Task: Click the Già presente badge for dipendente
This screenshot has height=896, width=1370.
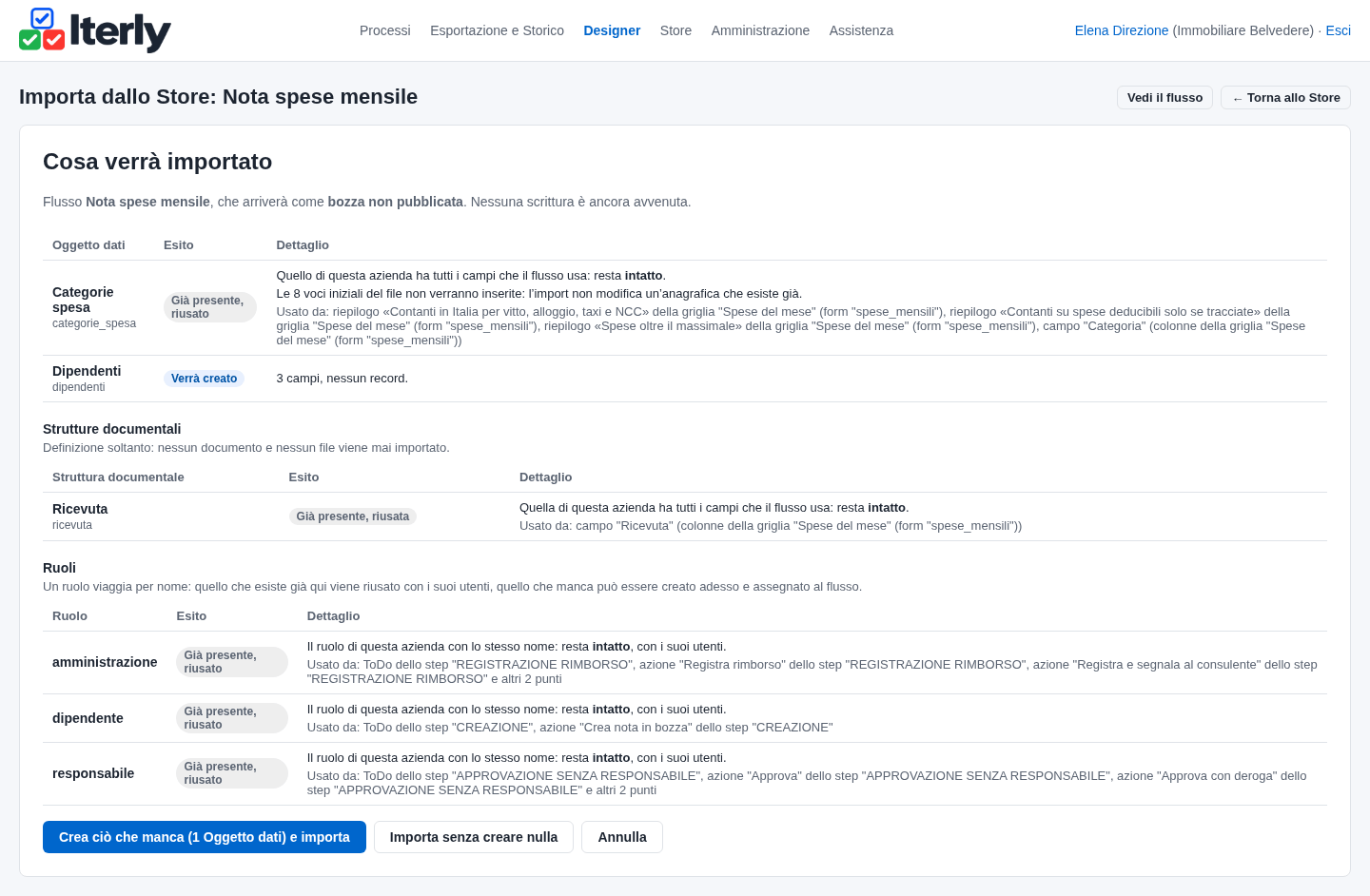Action: click(x=232, y=718)
